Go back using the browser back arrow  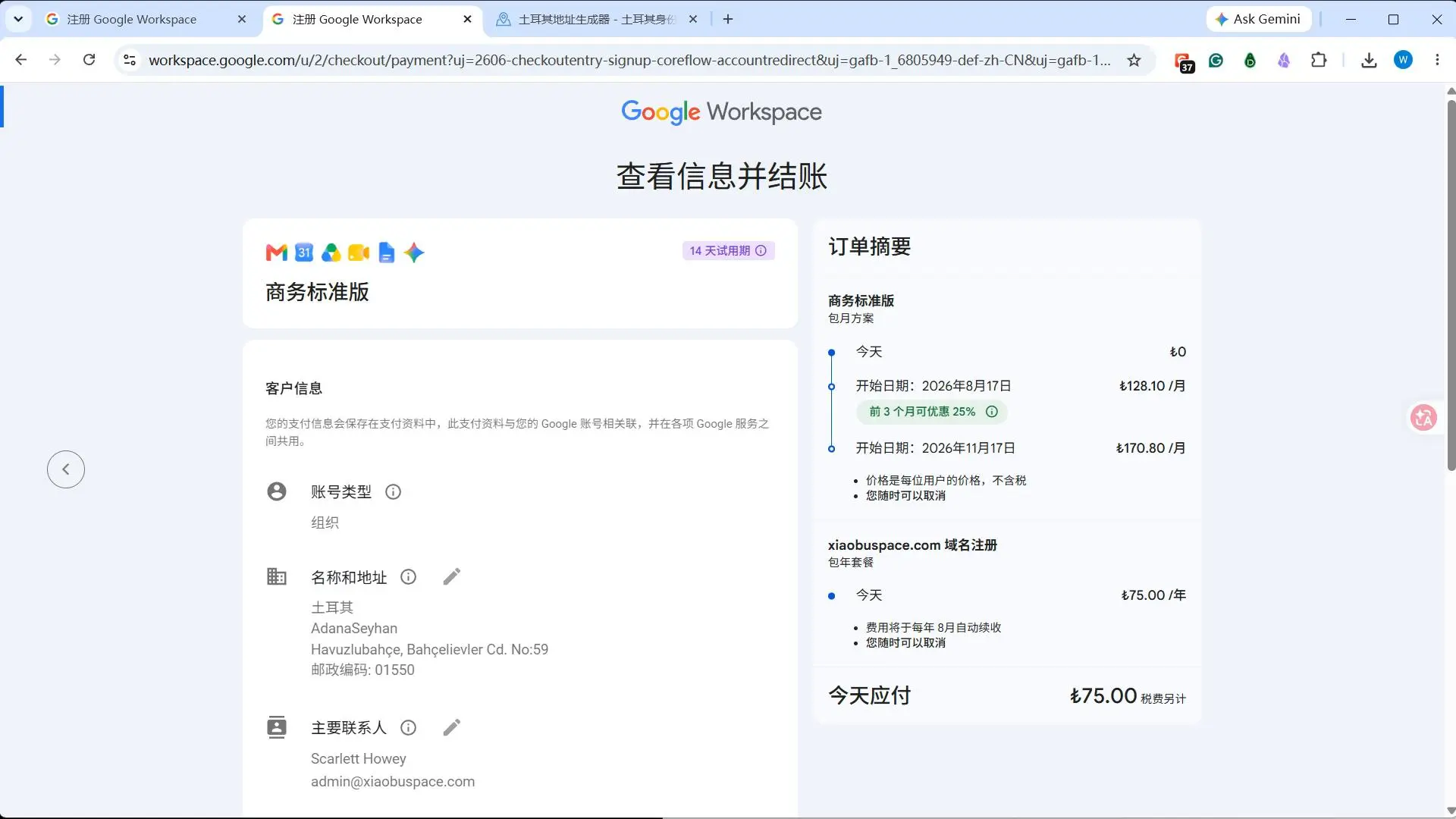(x=21, y=60)
